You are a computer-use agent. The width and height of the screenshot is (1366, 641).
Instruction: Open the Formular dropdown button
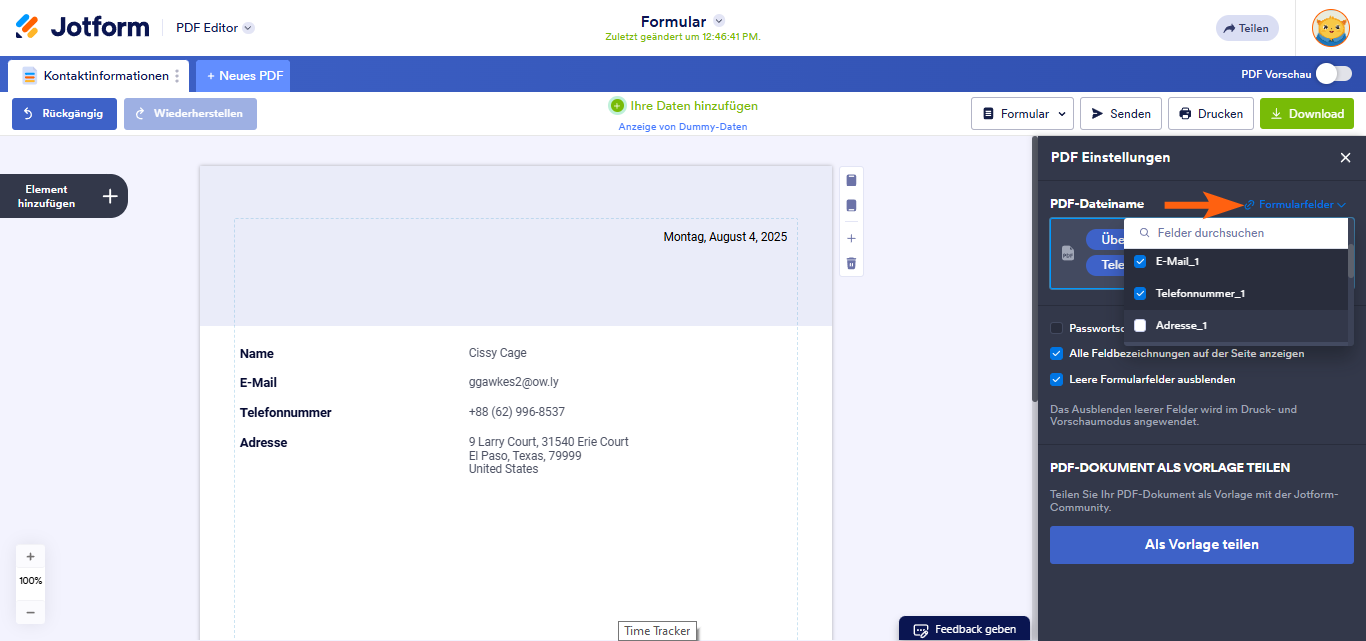click(x=1022, y=114)
